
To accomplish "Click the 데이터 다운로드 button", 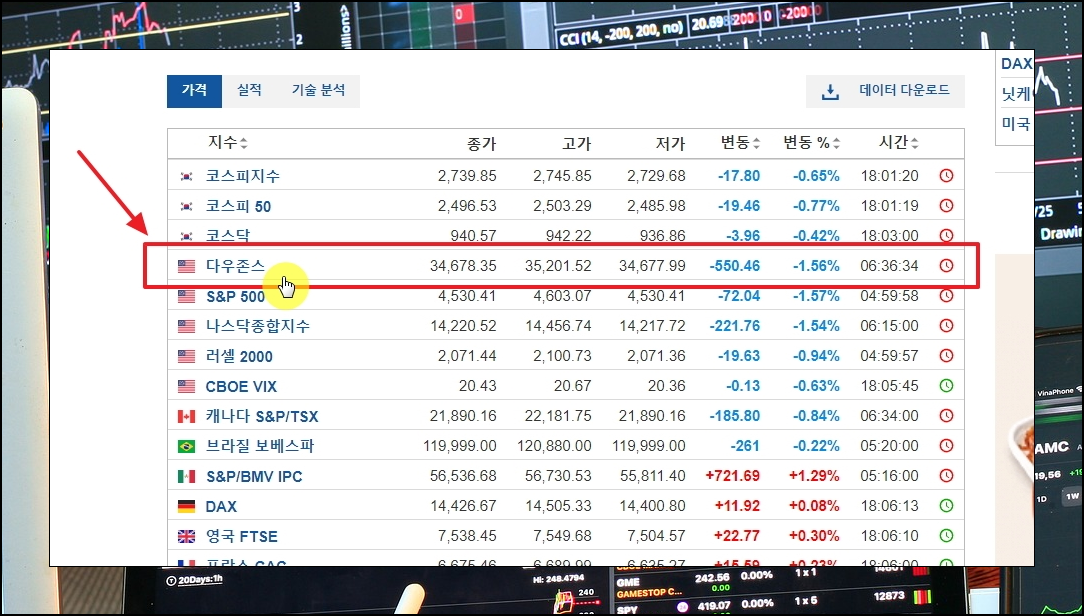I will [x=885, y=91].
